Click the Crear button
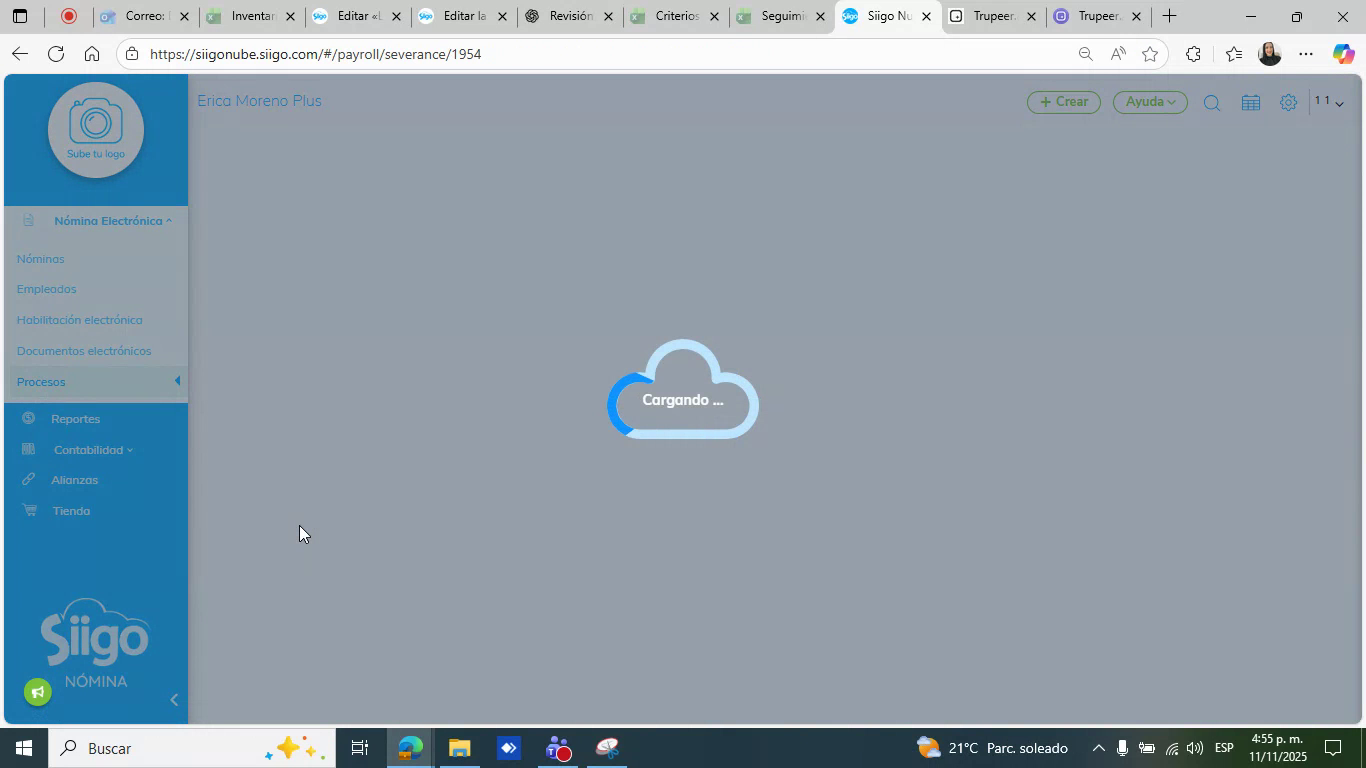This screenshot has width=1366, height=768. [1064, 102]
